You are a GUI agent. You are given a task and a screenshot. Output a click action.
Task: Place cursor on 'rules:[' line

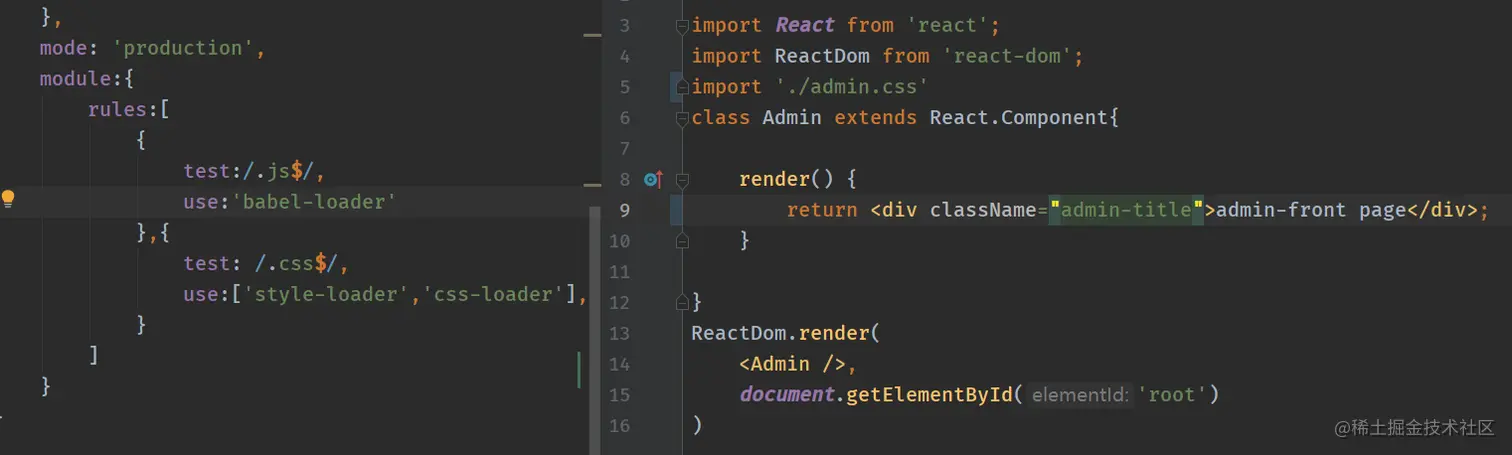click(129, 109)
